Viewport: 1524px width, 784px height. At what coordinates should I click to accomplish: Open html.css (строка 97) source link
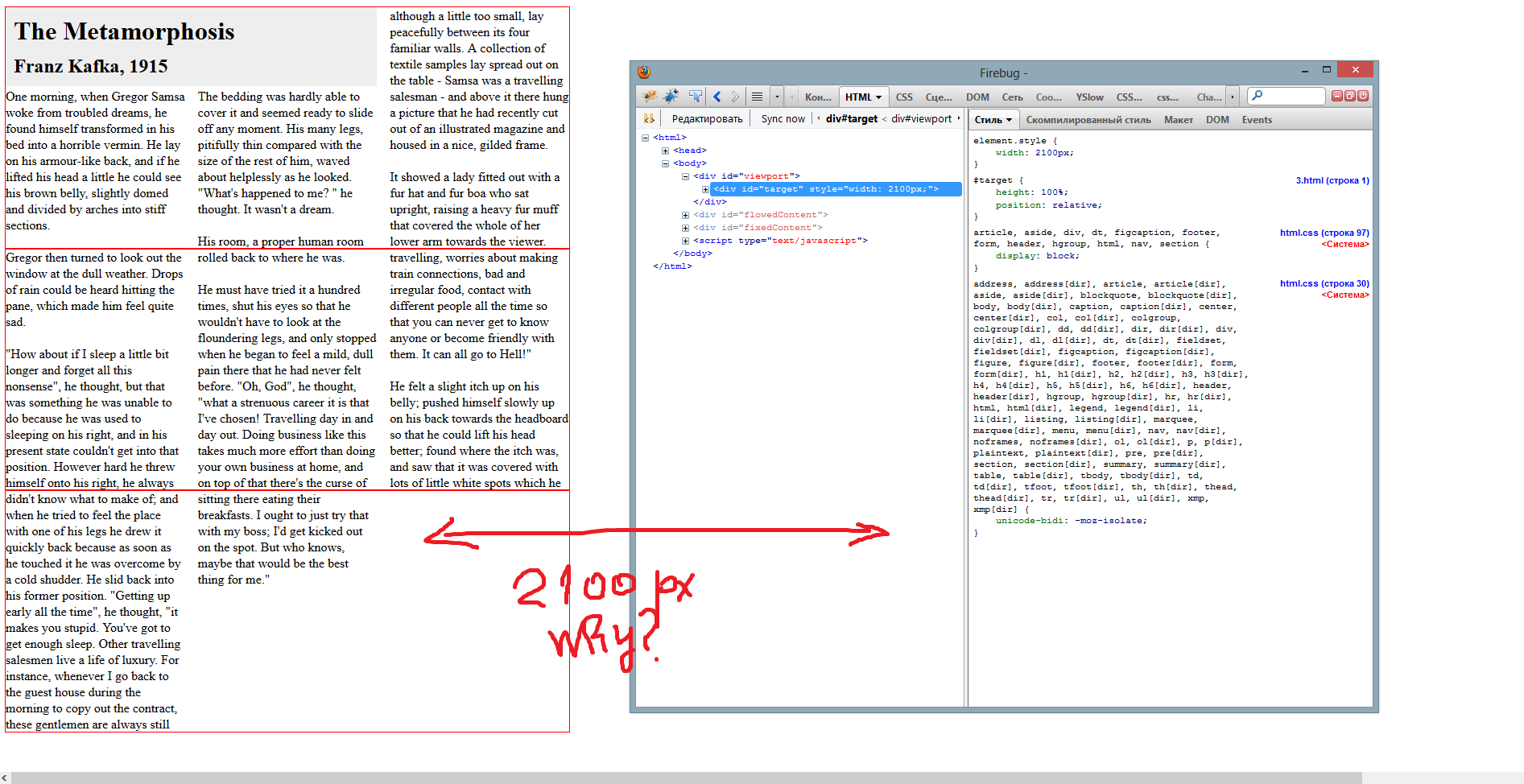[x=1324, y=233]
